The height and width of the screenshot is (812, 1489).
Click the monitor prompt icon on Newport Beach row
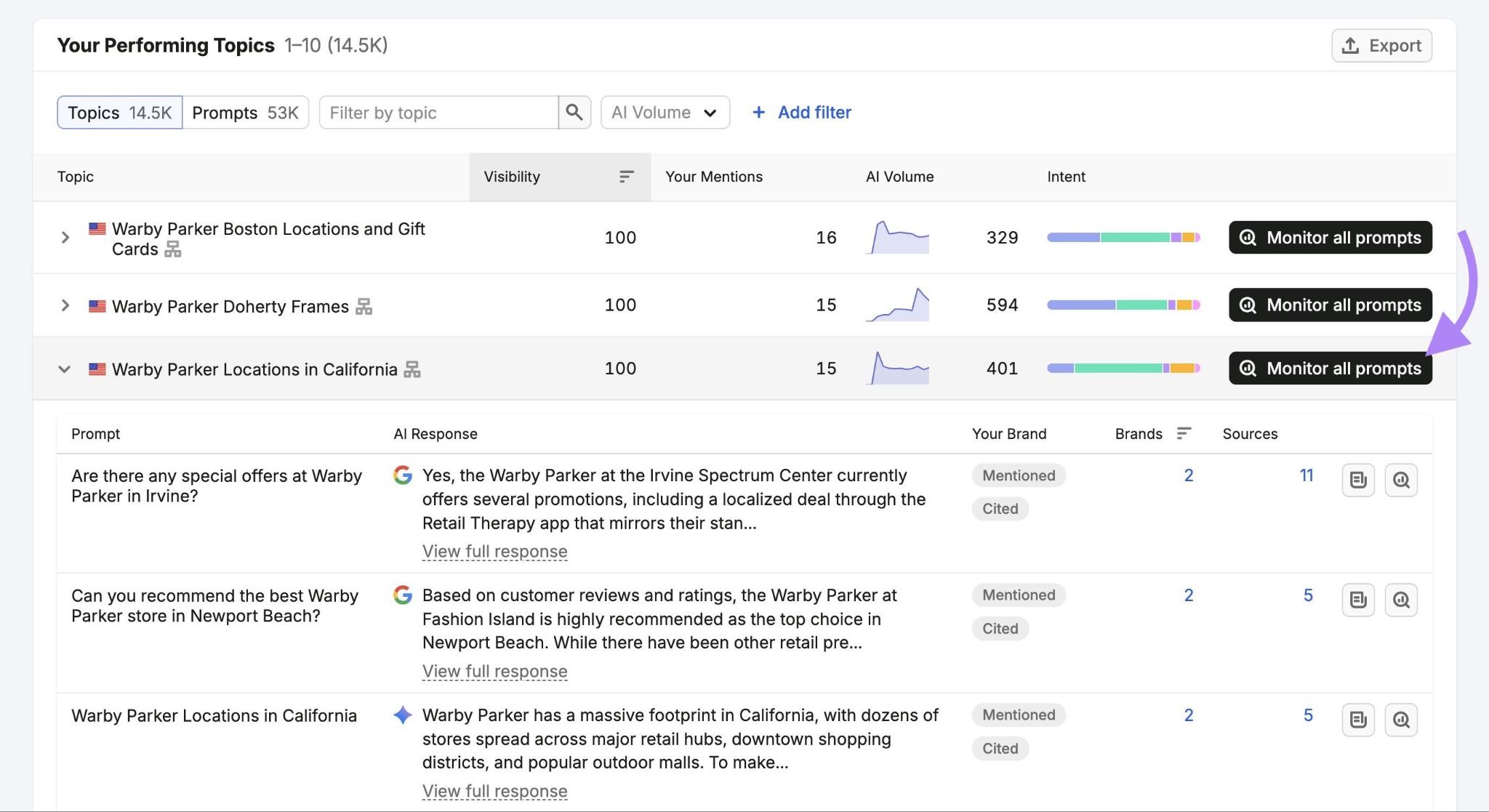click(1401, 600)
